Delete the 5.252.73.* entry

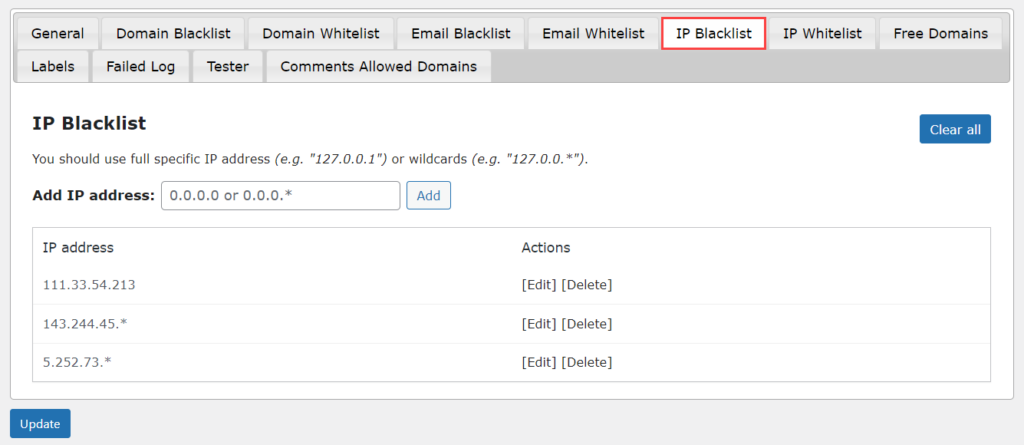(586, 362)
